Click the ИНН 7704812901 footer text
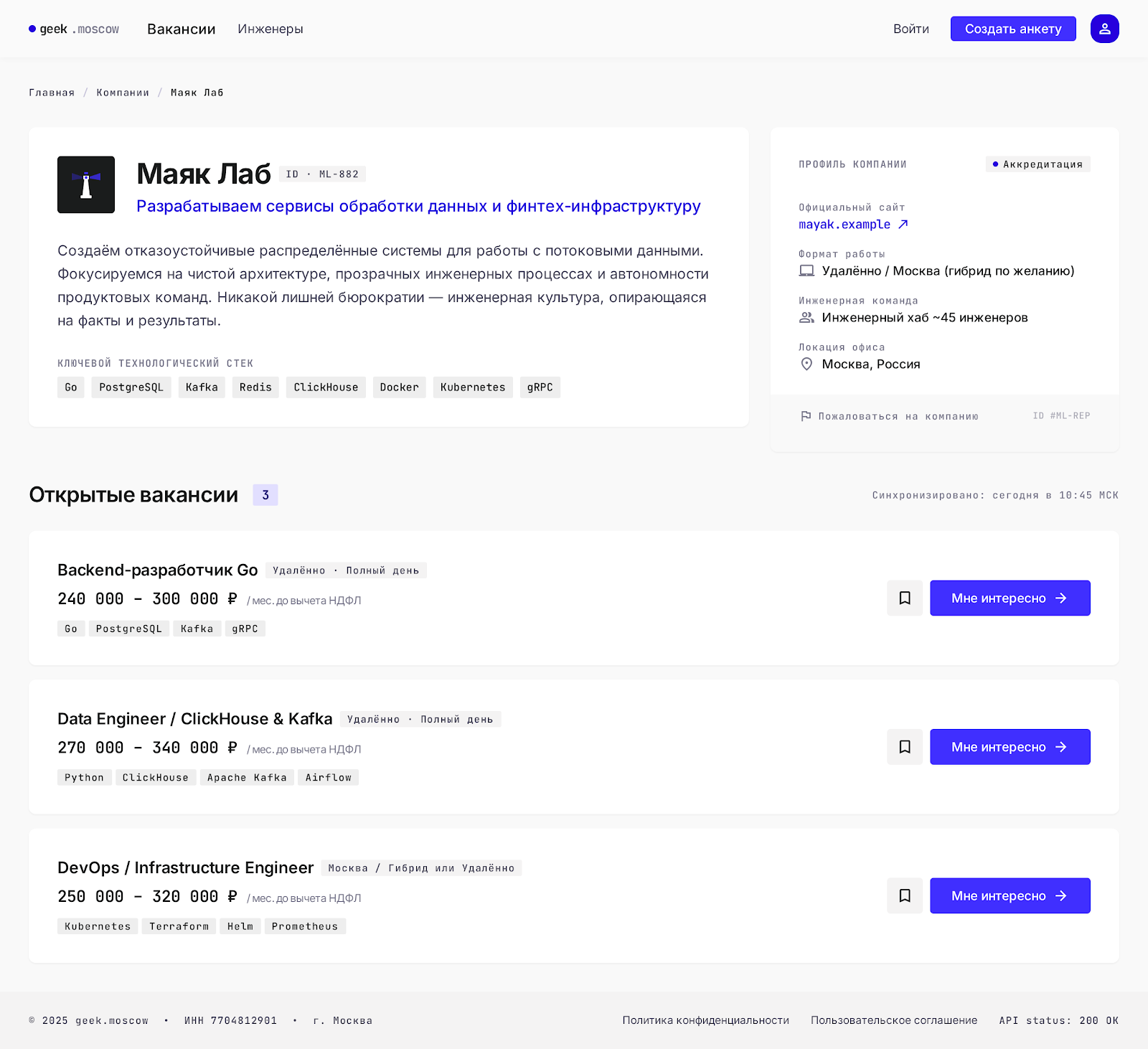This screenshot has height=1049, width=1148. [230, 1020]
